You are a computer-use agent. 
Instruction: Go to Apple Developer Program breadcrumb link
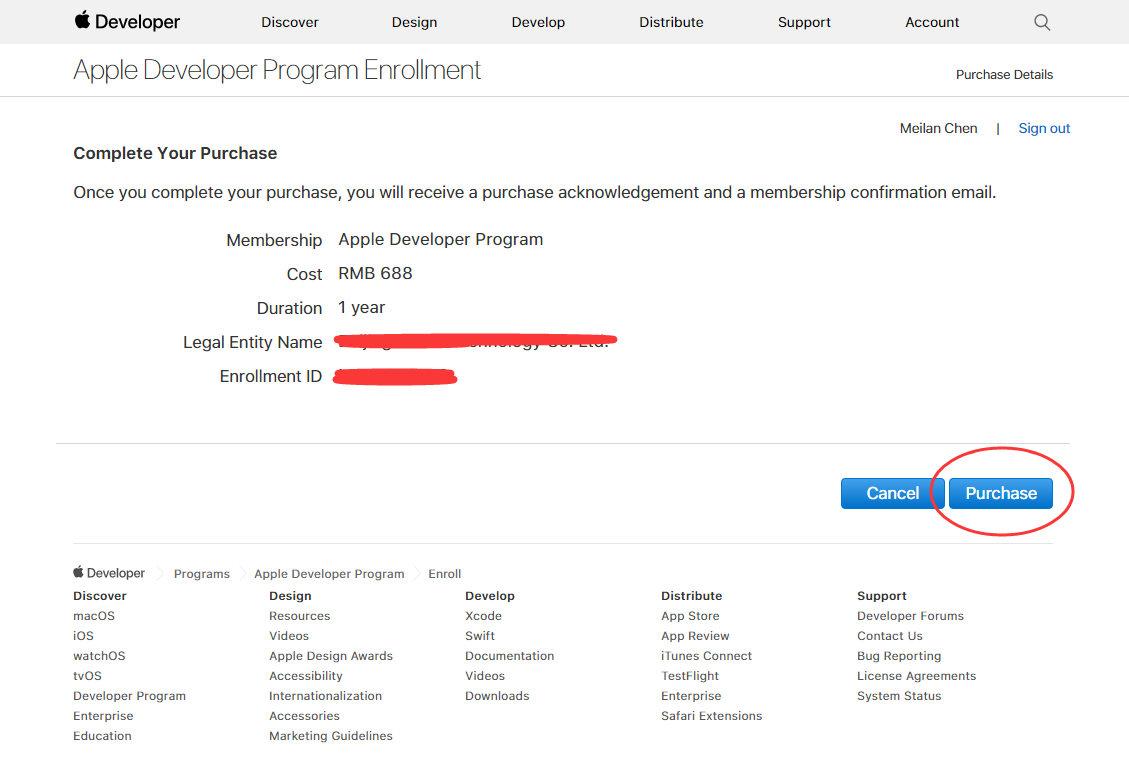coord(329,574)
